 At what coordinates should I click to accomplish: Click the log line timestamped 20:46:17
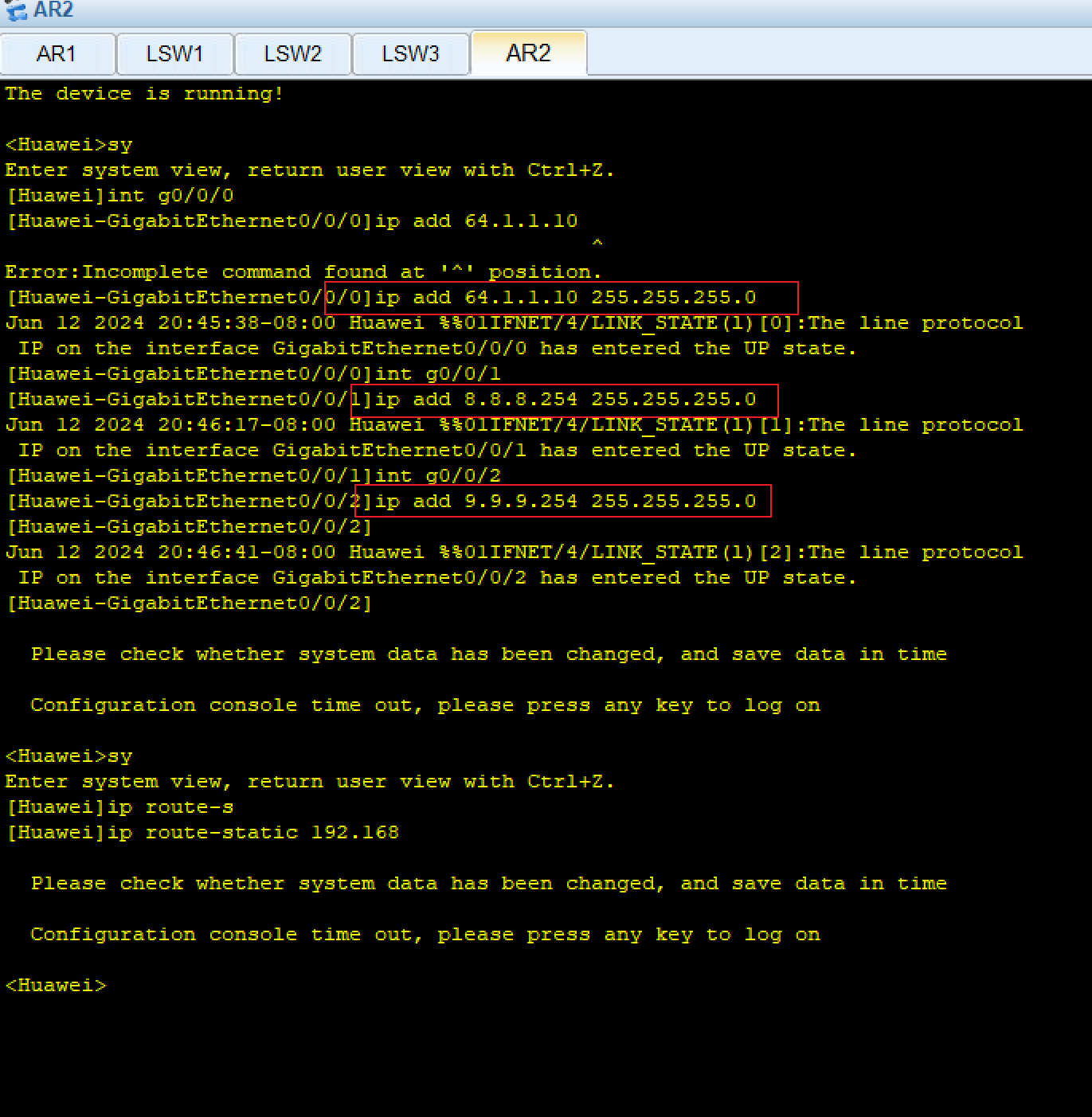[514, 425]
